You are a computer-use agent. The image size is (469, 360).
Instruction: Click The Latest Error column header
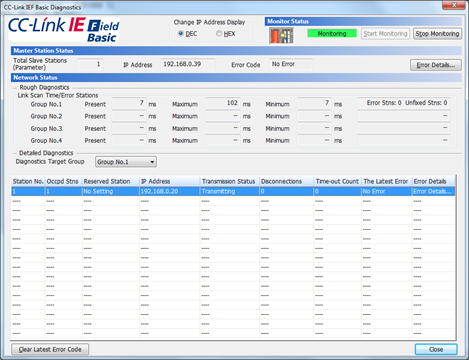tap(387, 181)
